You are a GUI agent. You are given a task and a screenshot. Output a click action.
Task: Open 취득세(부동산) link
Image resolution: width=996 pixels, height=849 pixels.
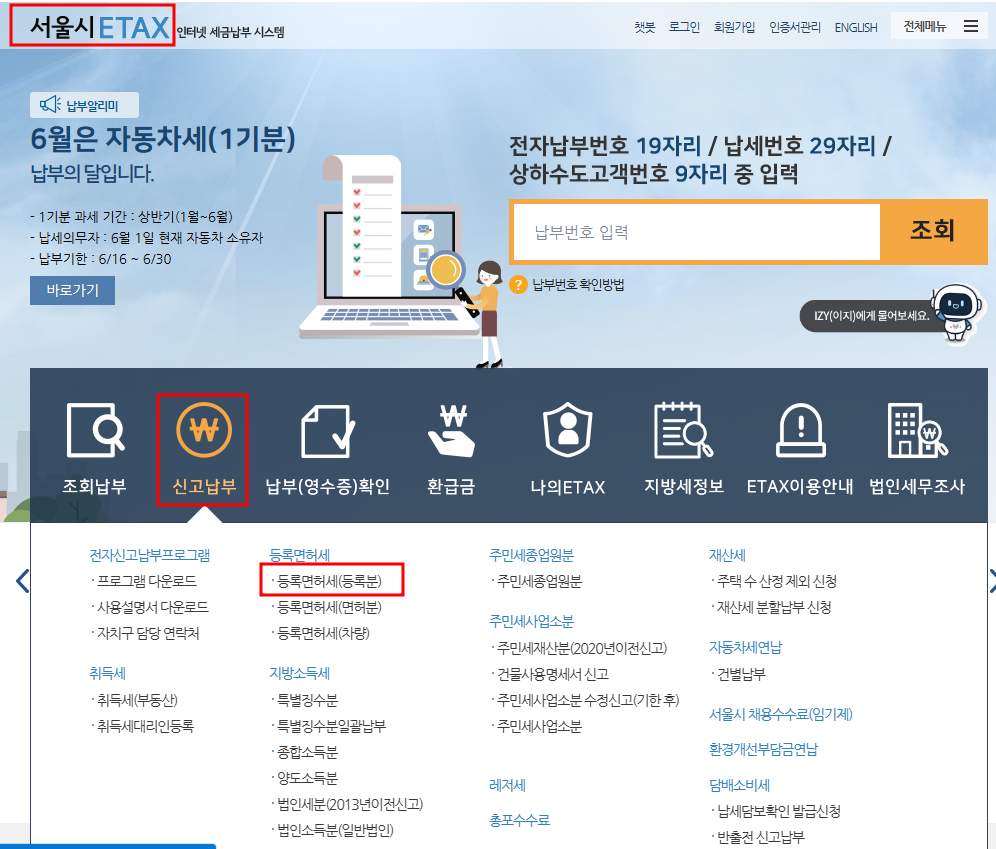(x=137, y=700)
